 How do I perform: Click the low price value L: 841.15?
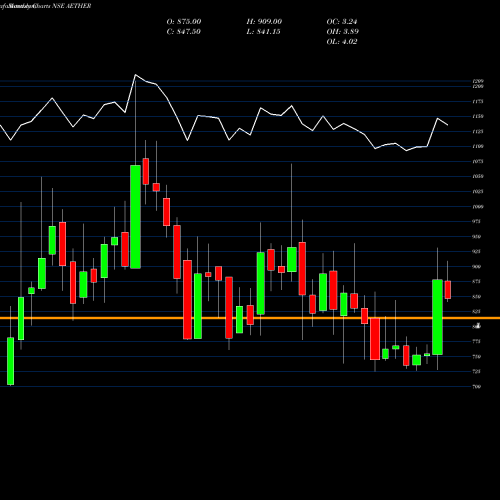pyautogui.click(x=263, y=32)
